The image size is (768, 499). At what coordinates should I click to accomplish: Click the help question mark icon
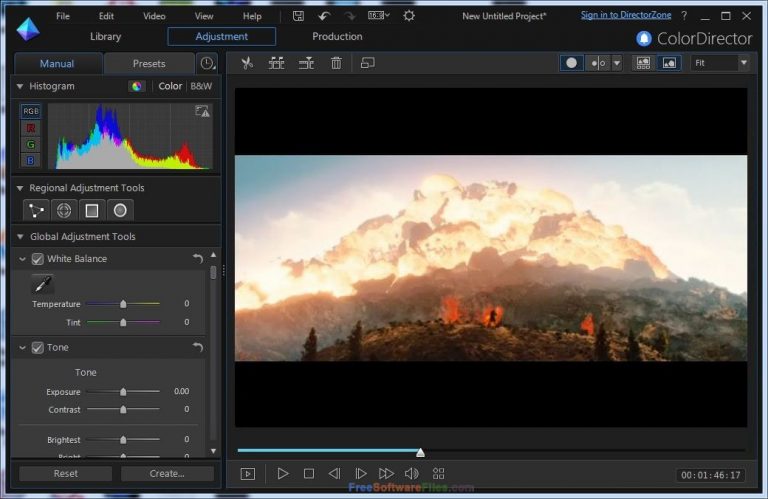684,16
